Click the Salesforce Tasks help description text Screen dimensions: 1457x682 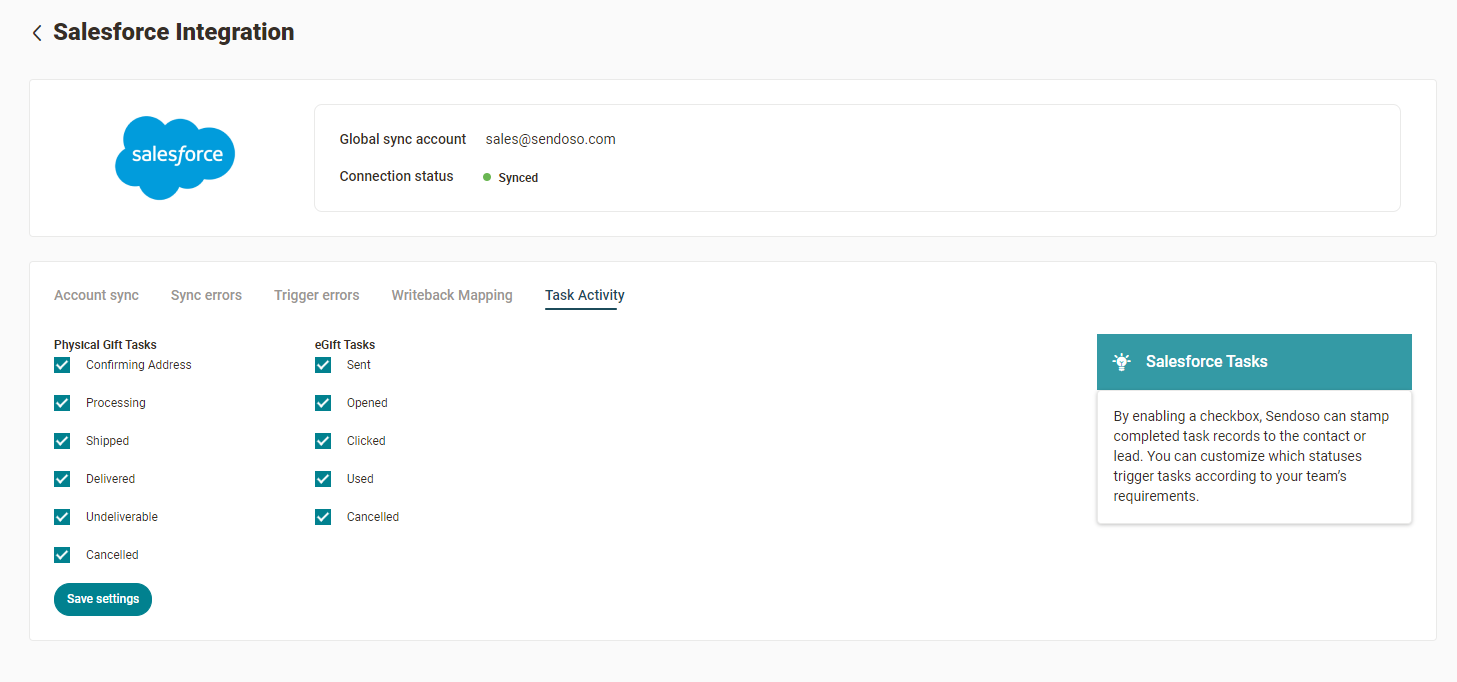[x=1252, y=456]
